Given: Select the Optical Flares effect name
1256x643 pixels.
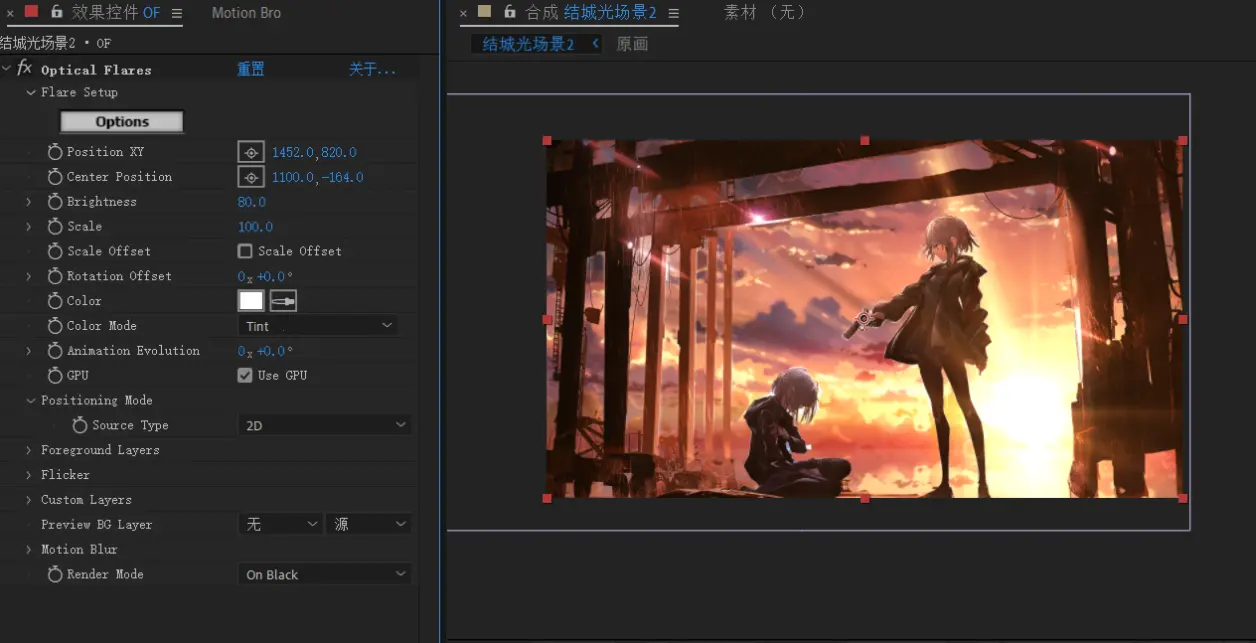Looking at the screenshot, I should (96, 70).
